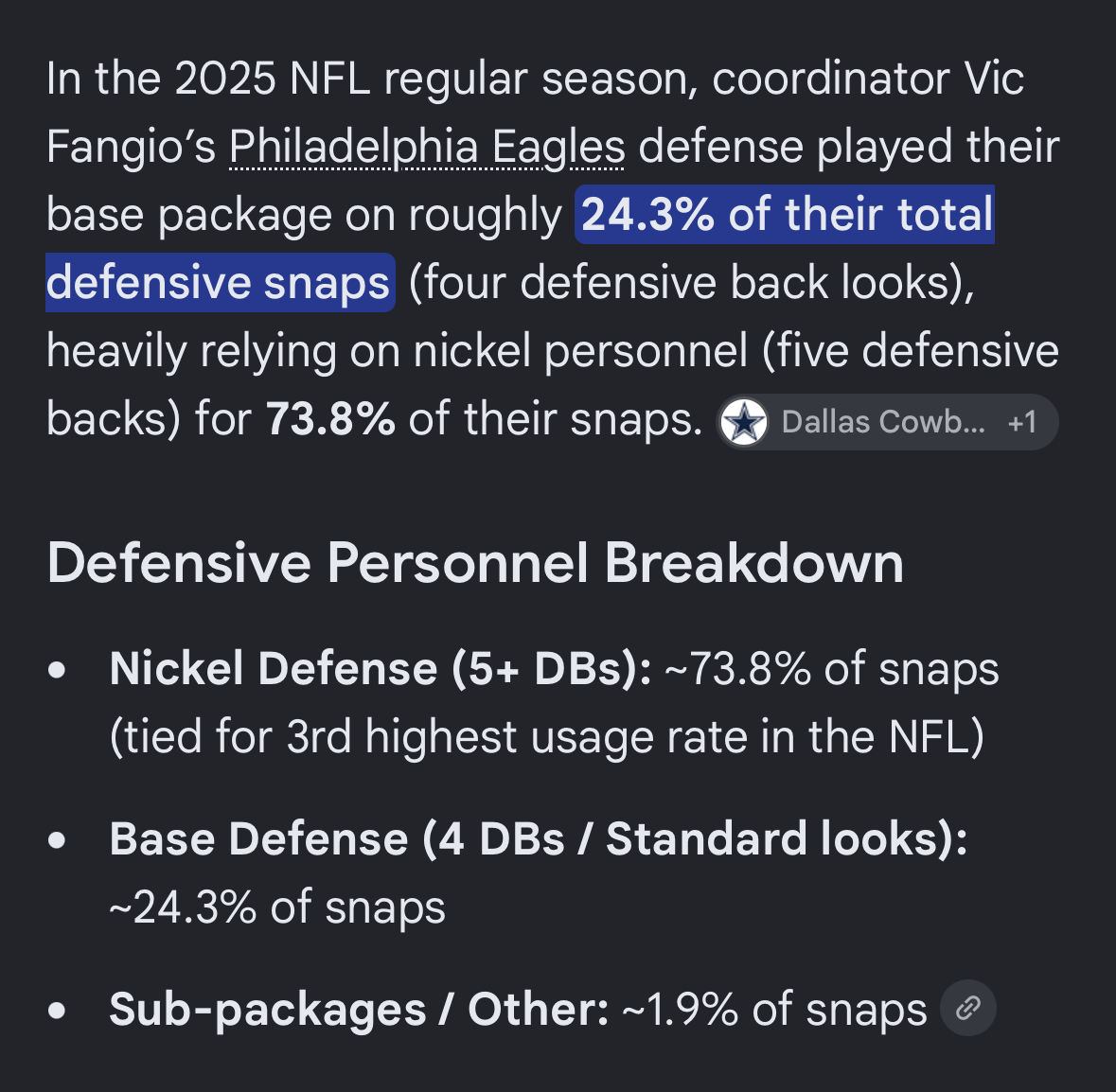
Task: Click the Base Defense (4 DBs / Standard looks) label
Action: point(538,838)
